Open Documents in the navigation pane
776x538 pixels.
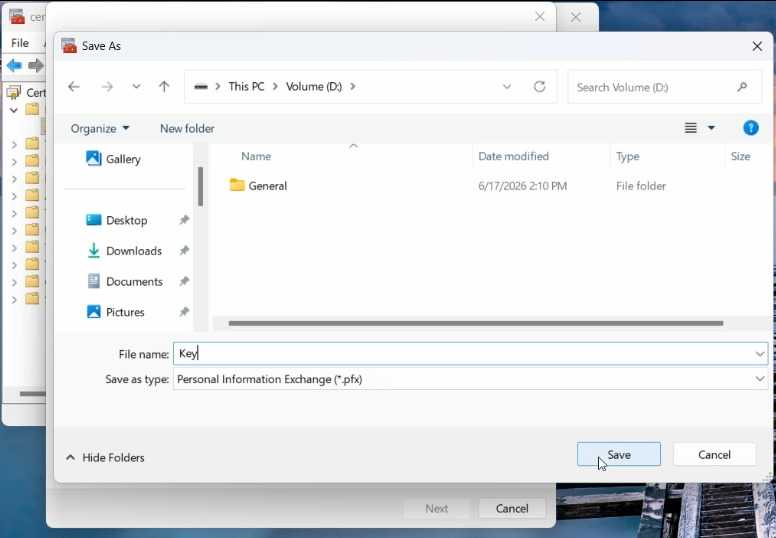(125, 282)
